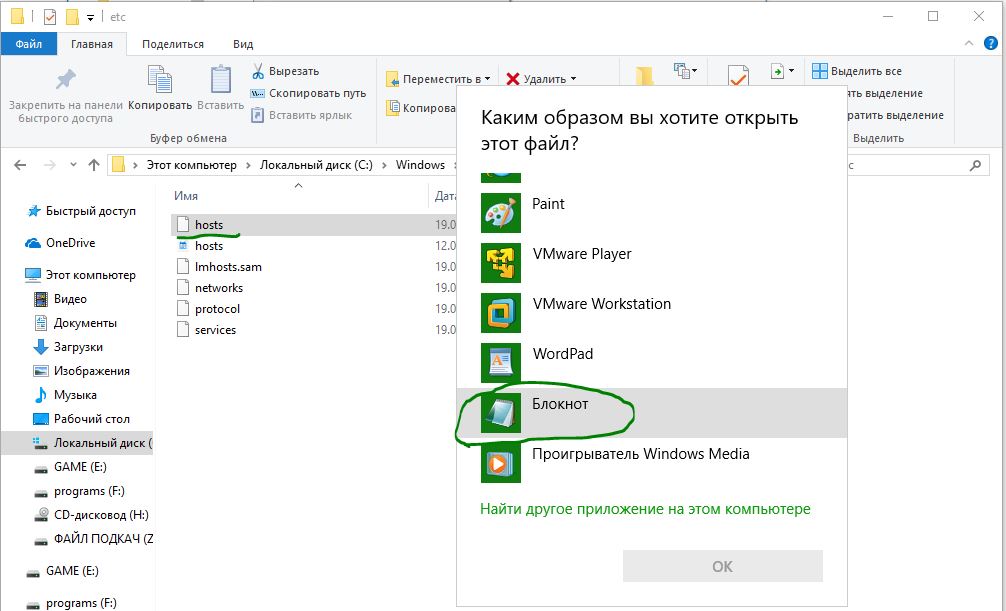
Task: Click the search magnifier icon
Action: [x=975, y=165]
